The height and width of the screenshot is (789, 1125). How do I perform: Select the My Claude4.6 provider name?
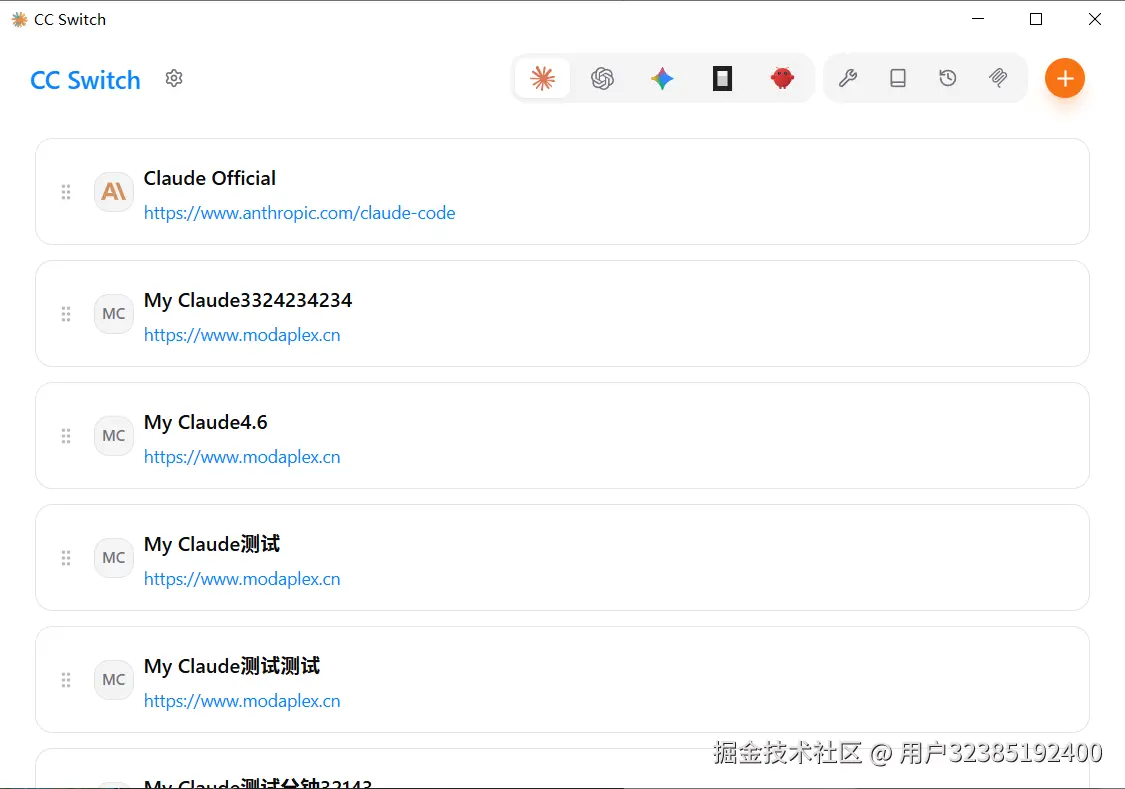[x=205, y=422]
